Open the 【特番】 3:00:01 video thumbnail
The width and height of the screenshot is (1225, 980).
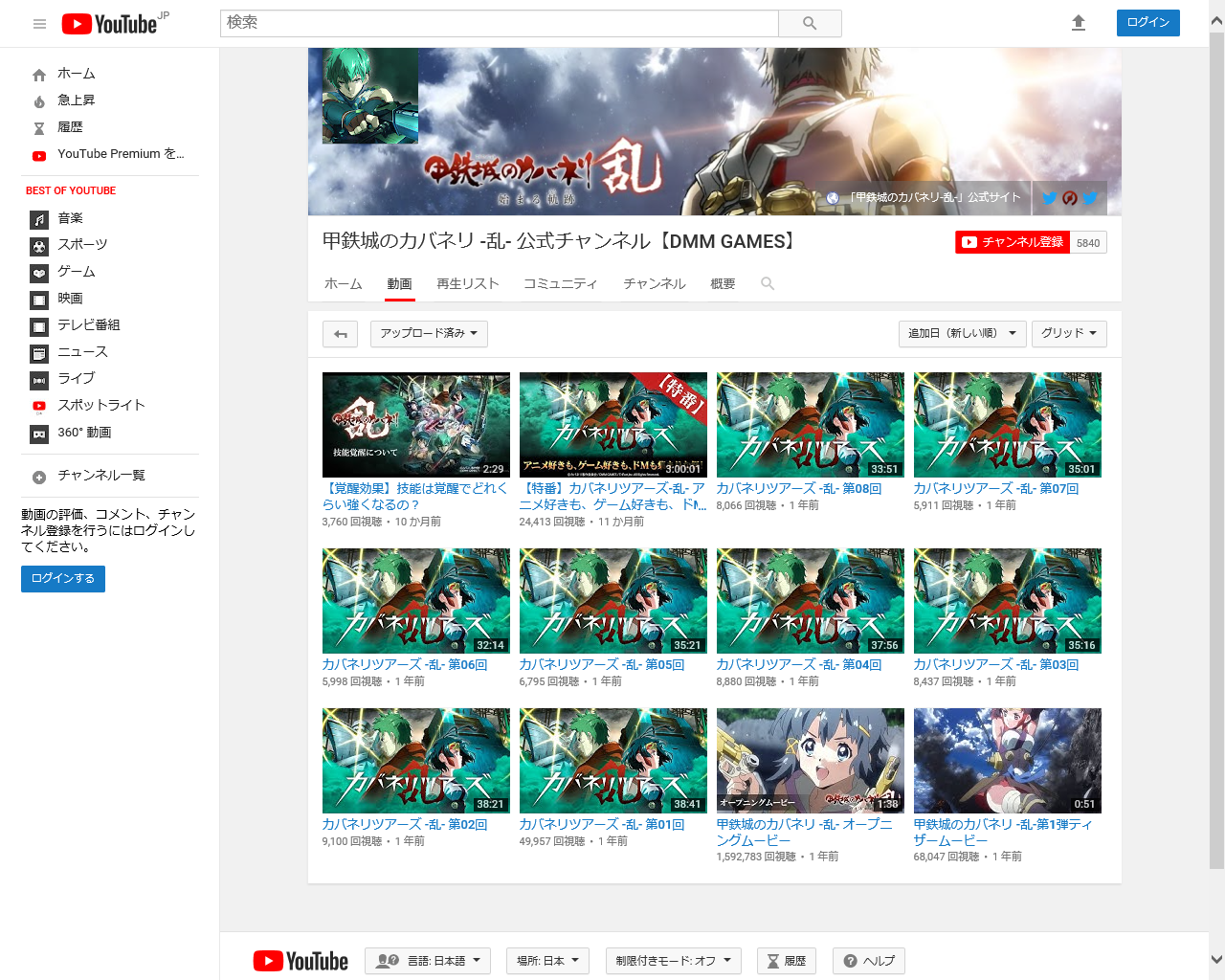point(613,425)
